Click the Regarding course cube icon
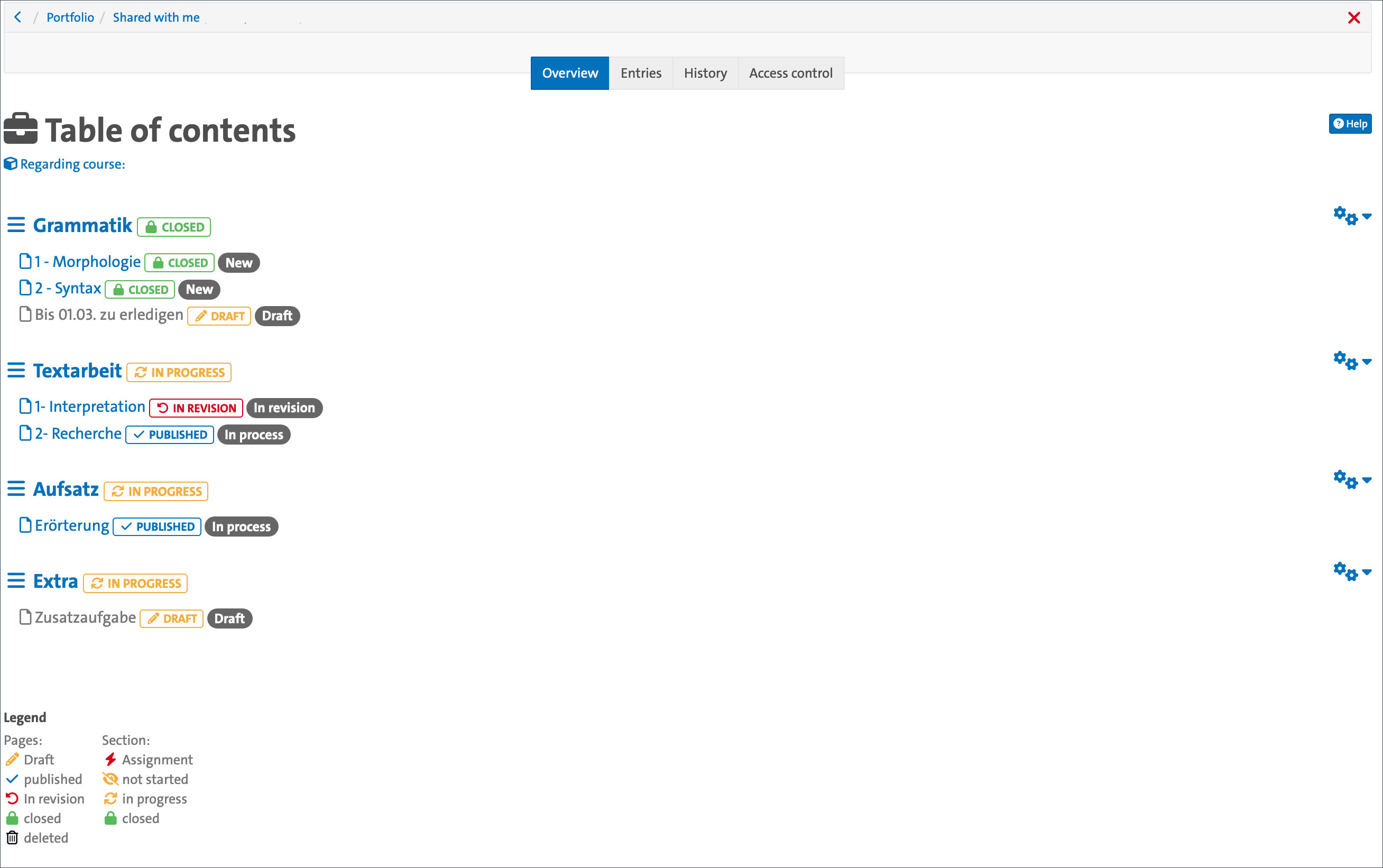 11,164
